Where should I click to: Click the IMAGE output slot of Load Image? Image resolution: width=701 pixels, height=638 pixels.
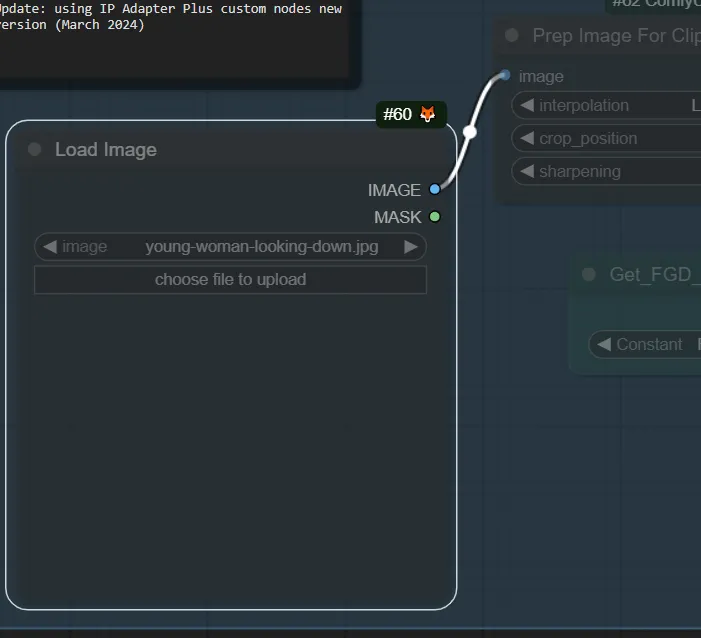(x=435, y=189)
